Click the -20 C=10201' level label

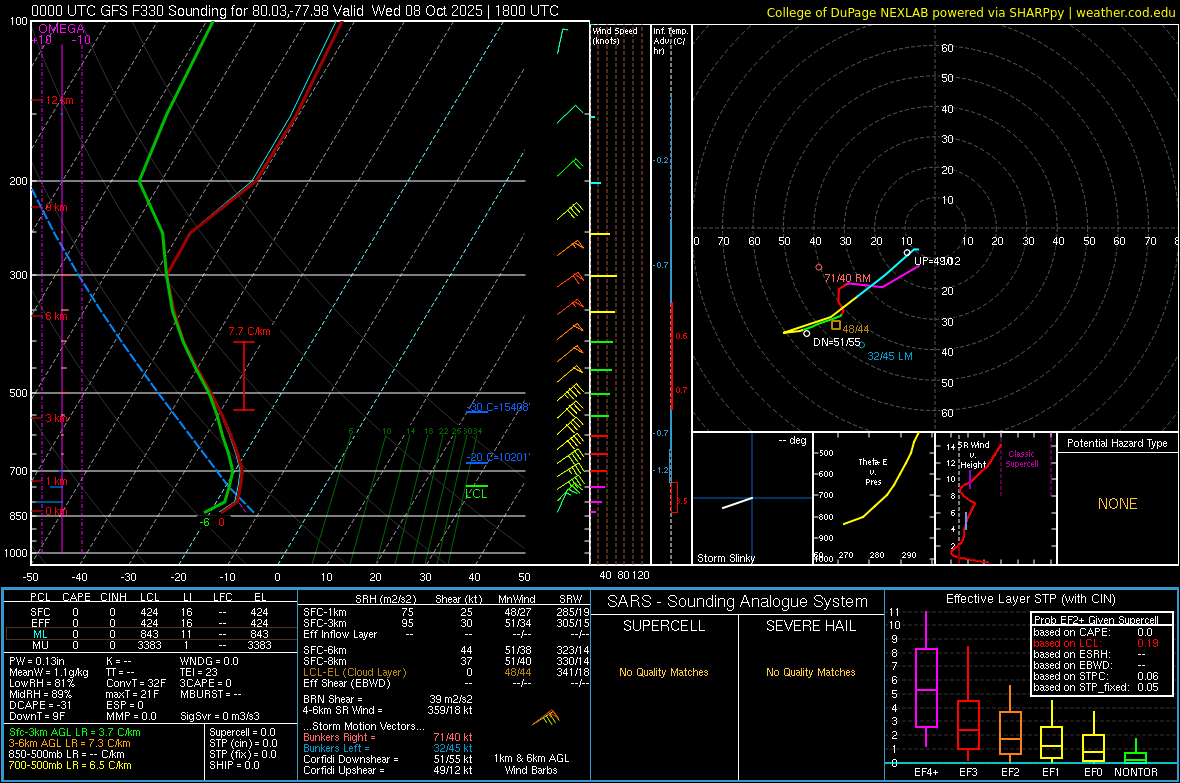pyautogui.click(x=498, y=457)
